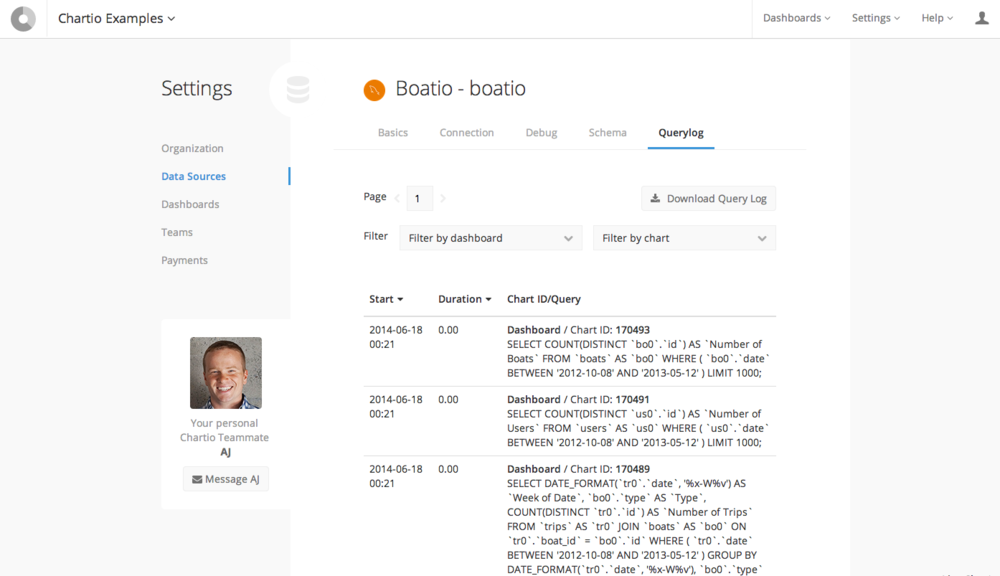
Task: Open the Help top menu
Action: tap(937, 18)
